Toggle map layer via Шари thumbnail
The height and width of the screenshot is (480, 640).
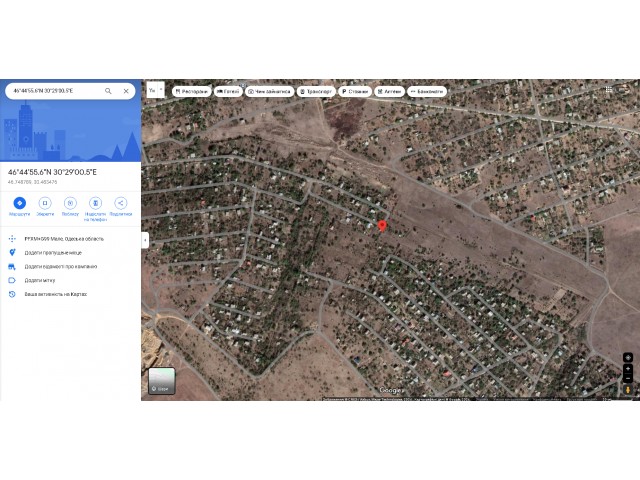(162, 381)
